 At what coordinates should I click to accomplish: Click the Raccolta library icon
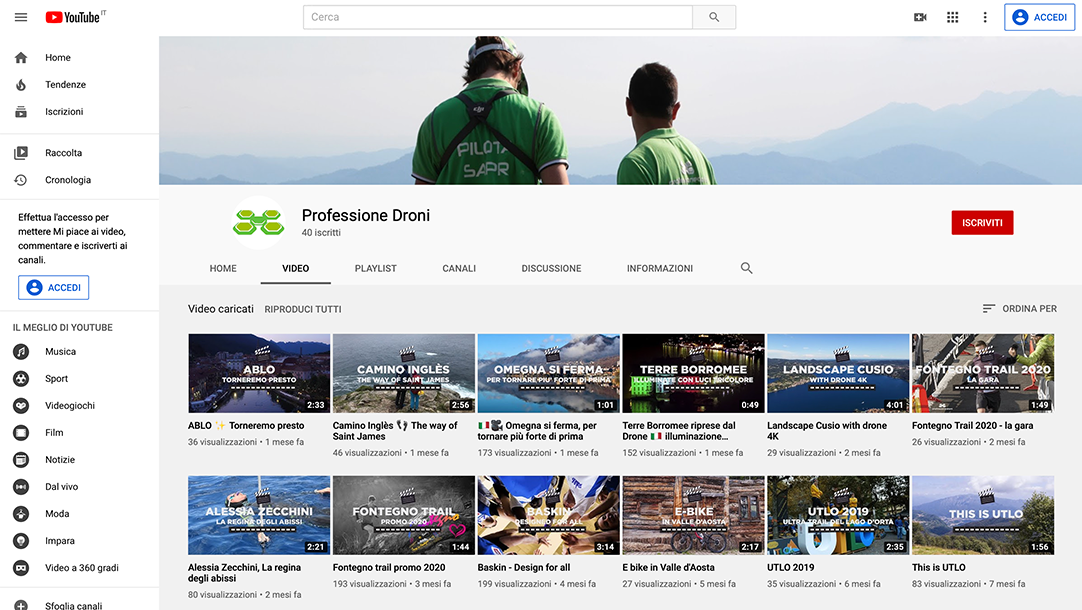(x=21, y=152)
